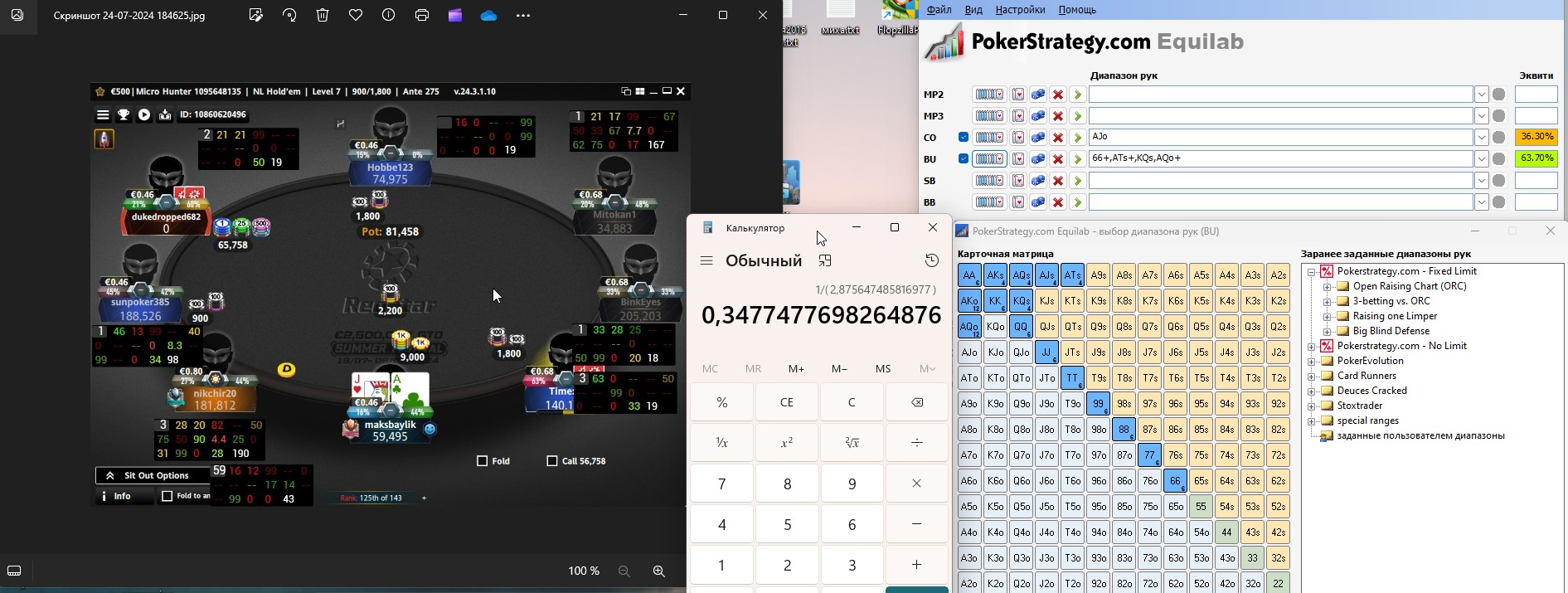Open the Настройки menu in Equilab

[1020, 10]
